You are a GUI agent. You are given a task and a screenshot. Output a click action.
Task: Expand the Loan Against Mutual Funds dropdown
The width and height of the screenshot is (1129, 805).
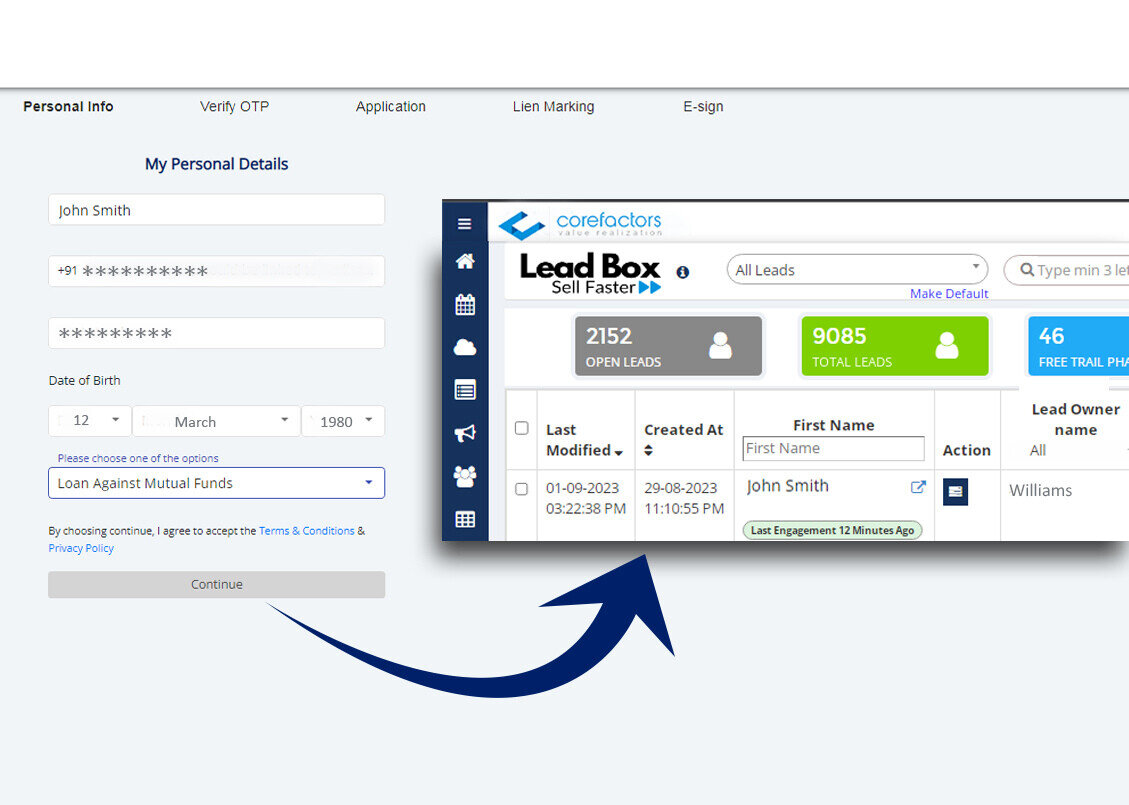point(217,483)
